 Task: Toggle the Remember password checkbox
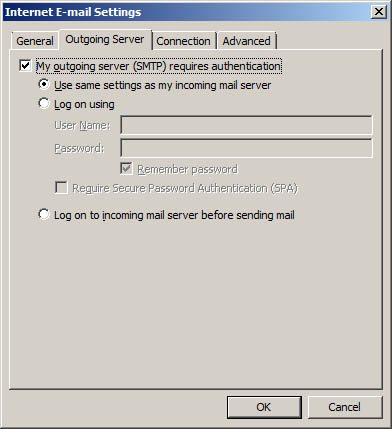(126, 169)
